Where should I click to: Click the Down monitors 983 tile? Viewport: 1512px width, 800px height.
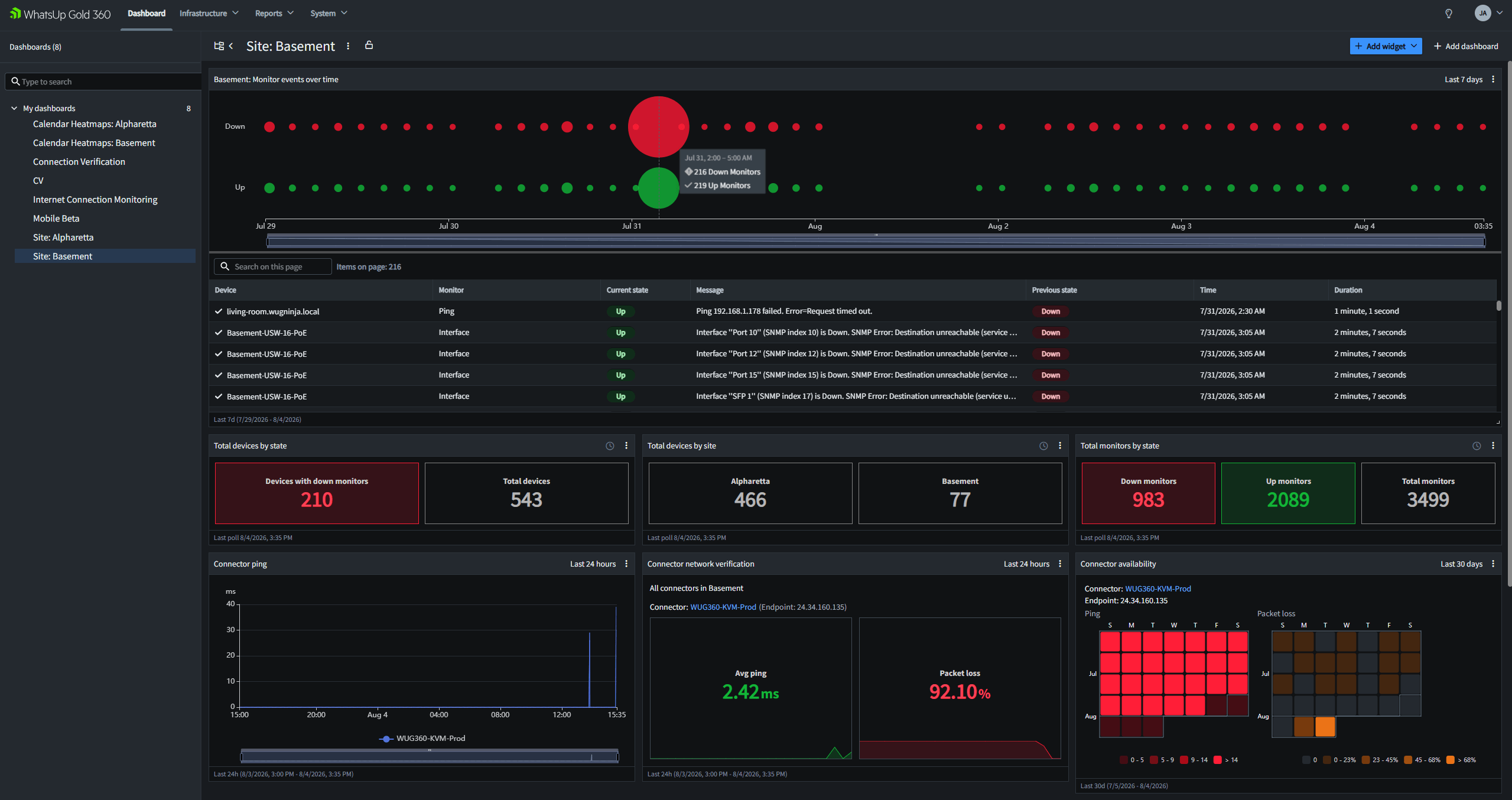(x=1148, y=493)
